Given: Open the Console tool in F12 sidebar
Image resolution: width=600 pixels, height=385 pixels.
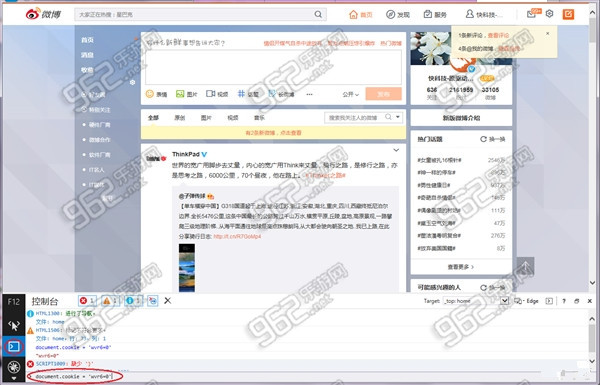Looking at the screenshot, I should (14, 347).
